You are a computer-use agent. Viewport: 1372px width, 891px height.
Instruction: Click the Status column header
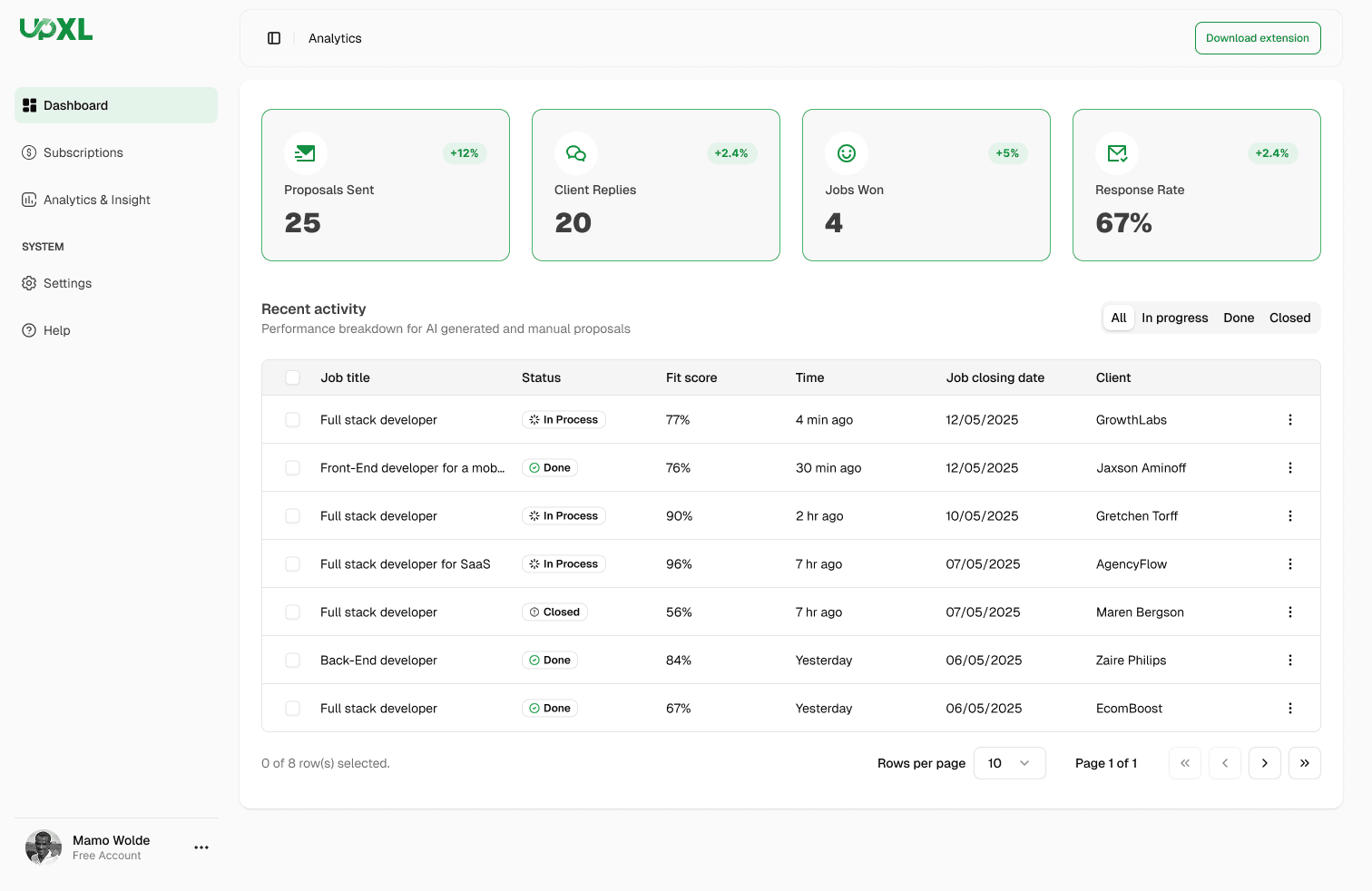coord(541,377)
